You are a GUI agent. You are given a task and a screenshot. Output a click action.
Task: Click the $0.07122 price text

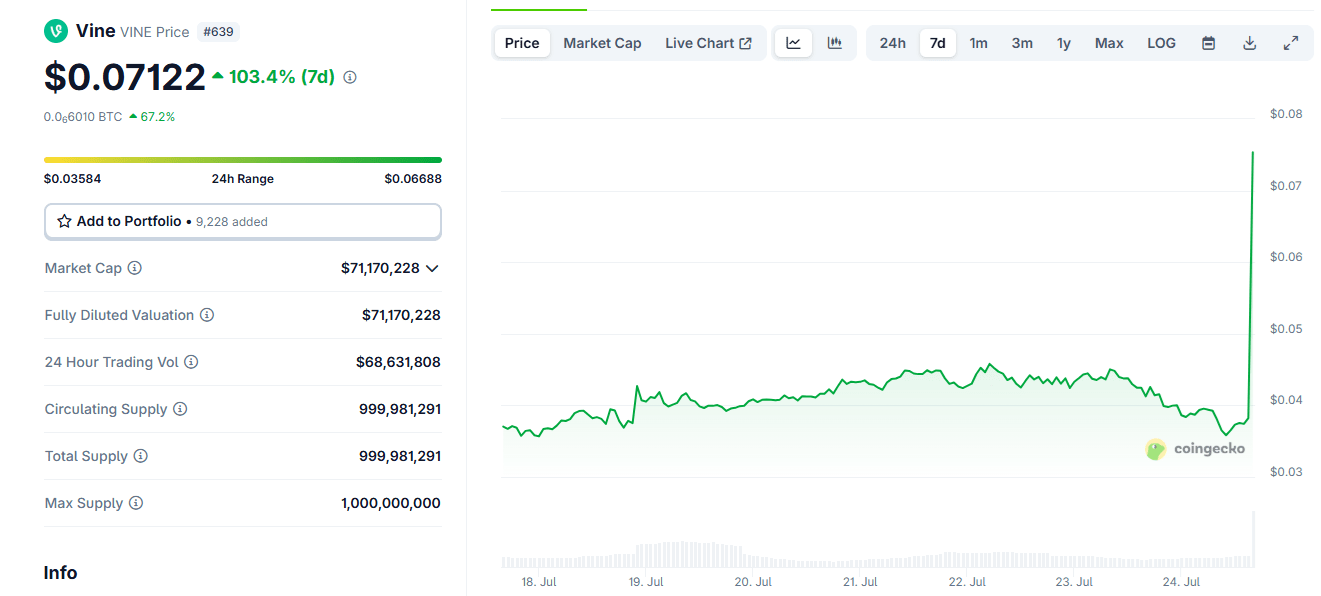pos(125,77)
